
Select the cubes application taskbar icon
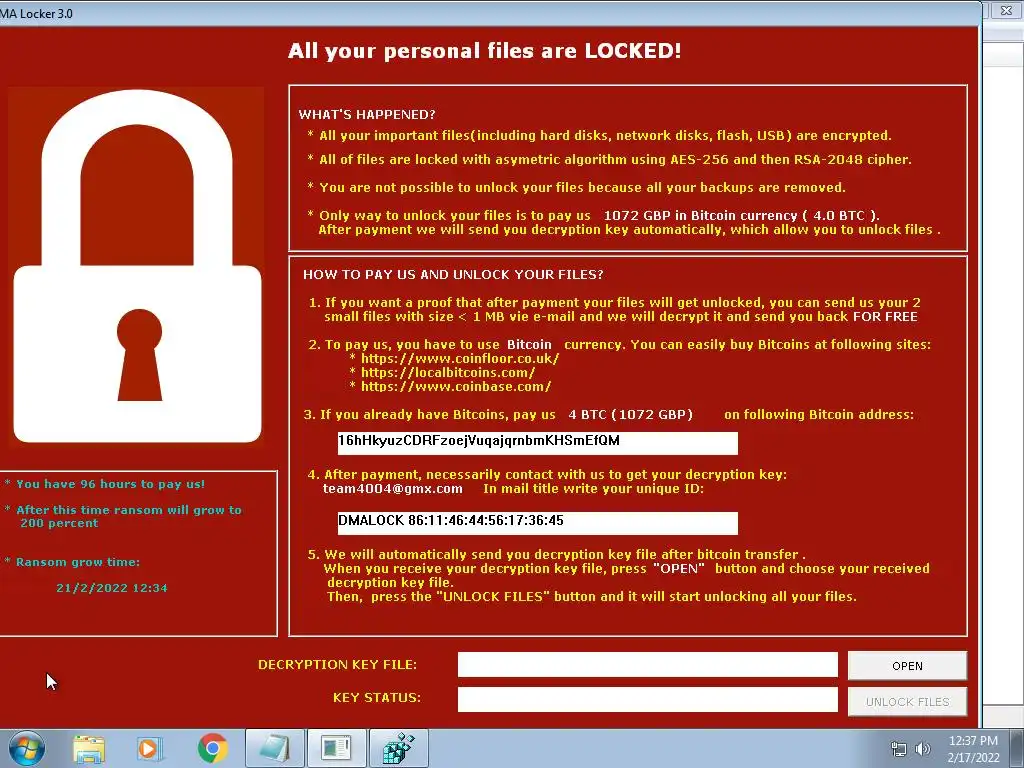click(x=398, y=748)
